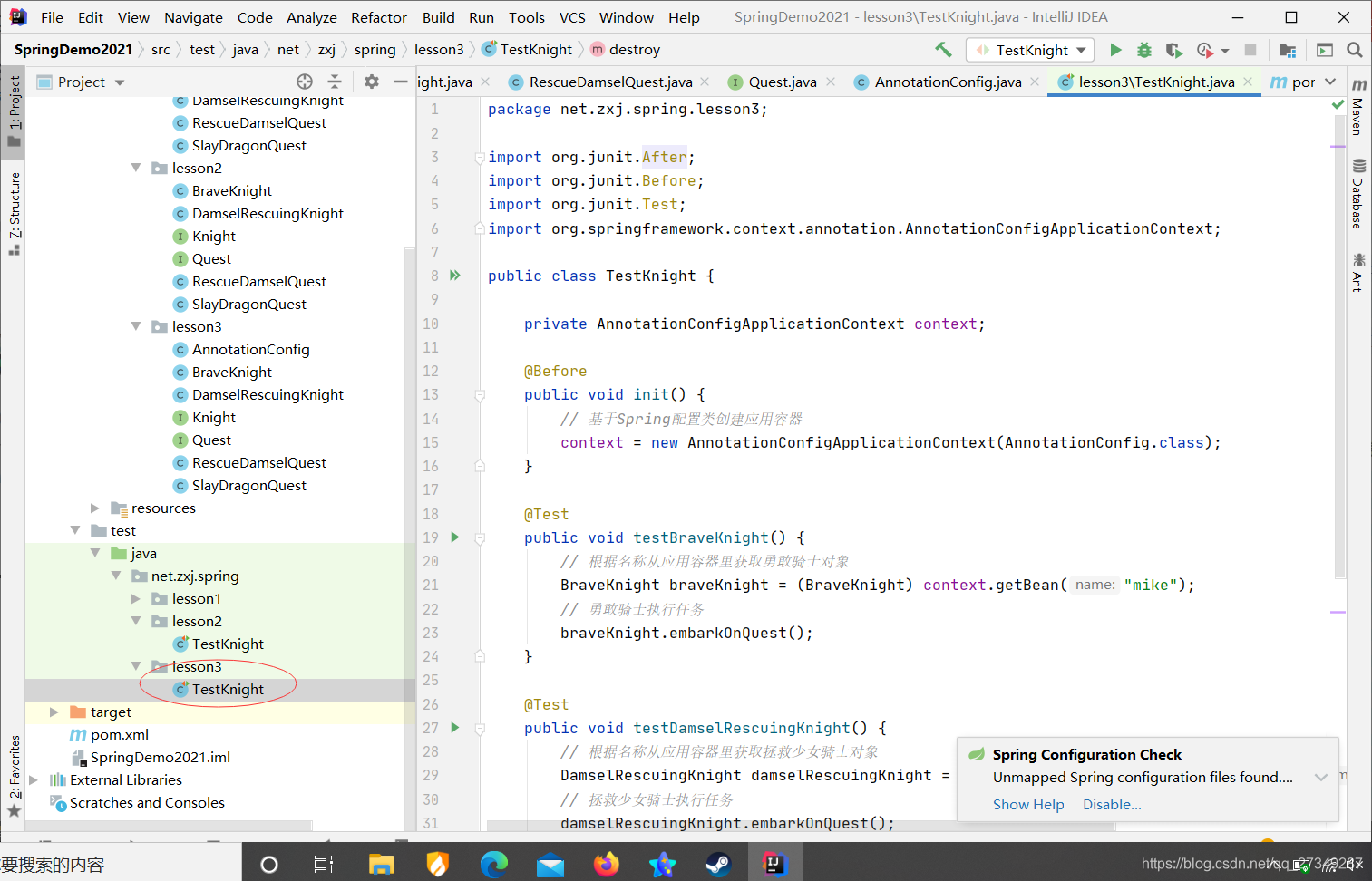
Task: Switch to RescueDamselQuest.java tab
Action: (610, 82)
